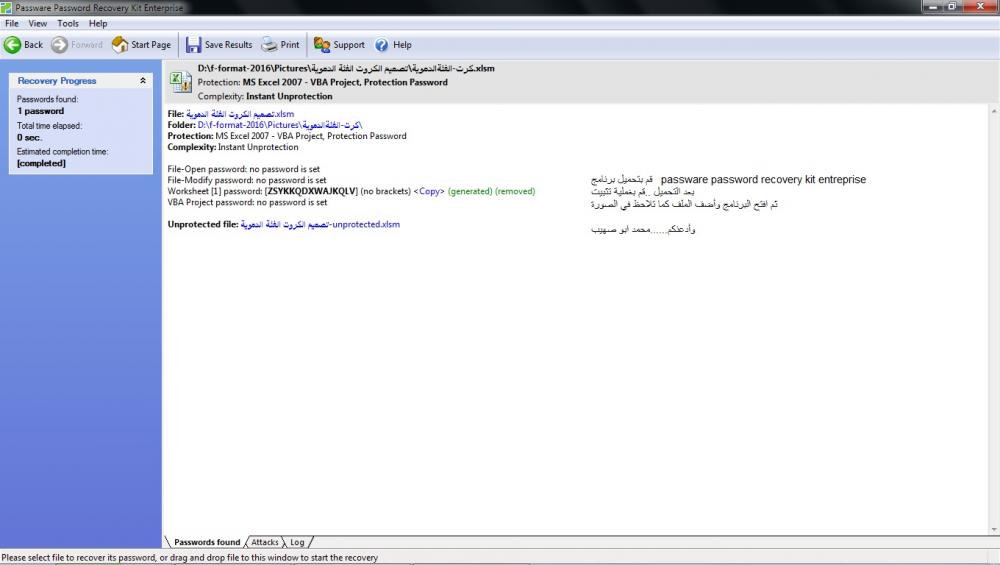
Task: Click the blue Help question mark icon
Action: [381, 45]
